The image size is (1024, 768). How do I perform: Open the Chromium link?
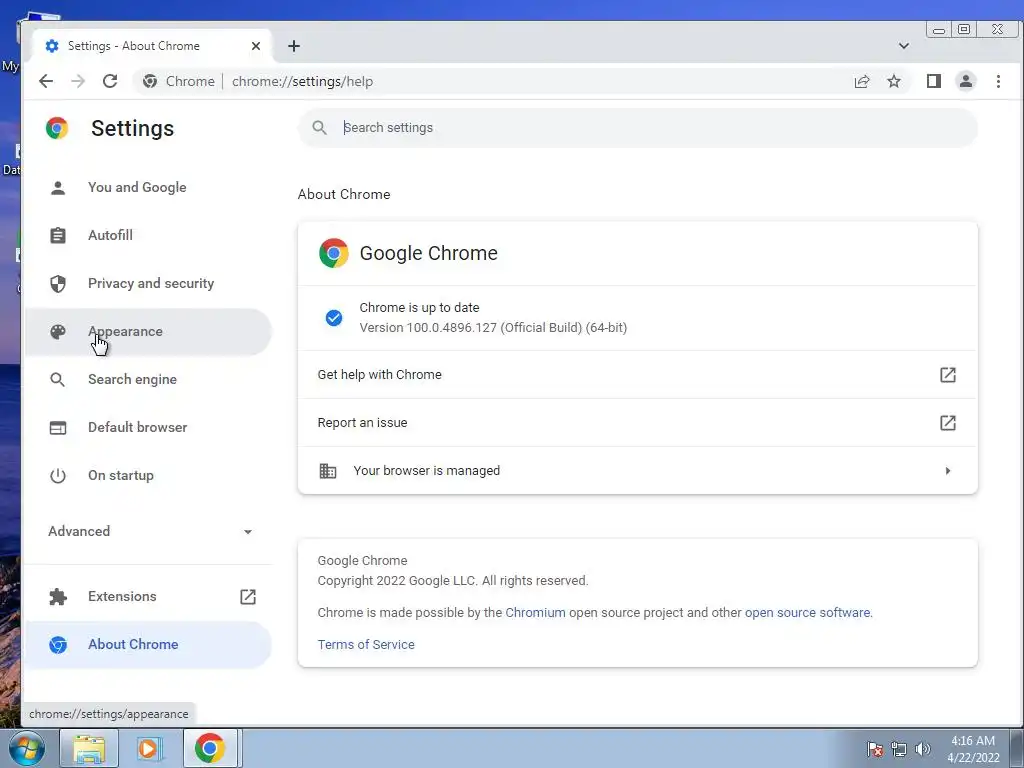pos(536,613)
